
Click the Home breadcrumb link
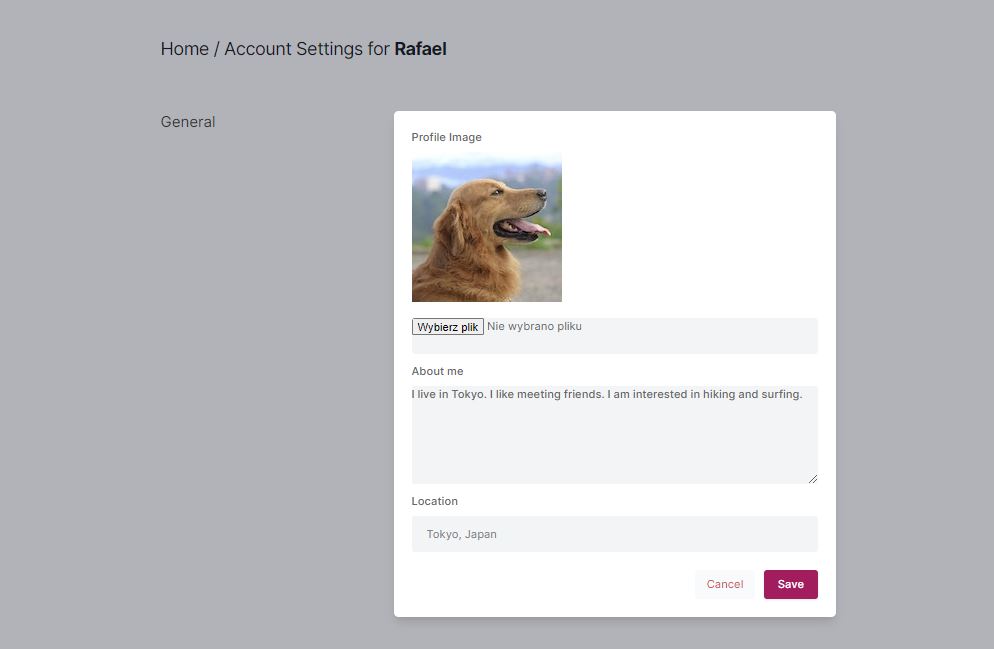(184, 48)
